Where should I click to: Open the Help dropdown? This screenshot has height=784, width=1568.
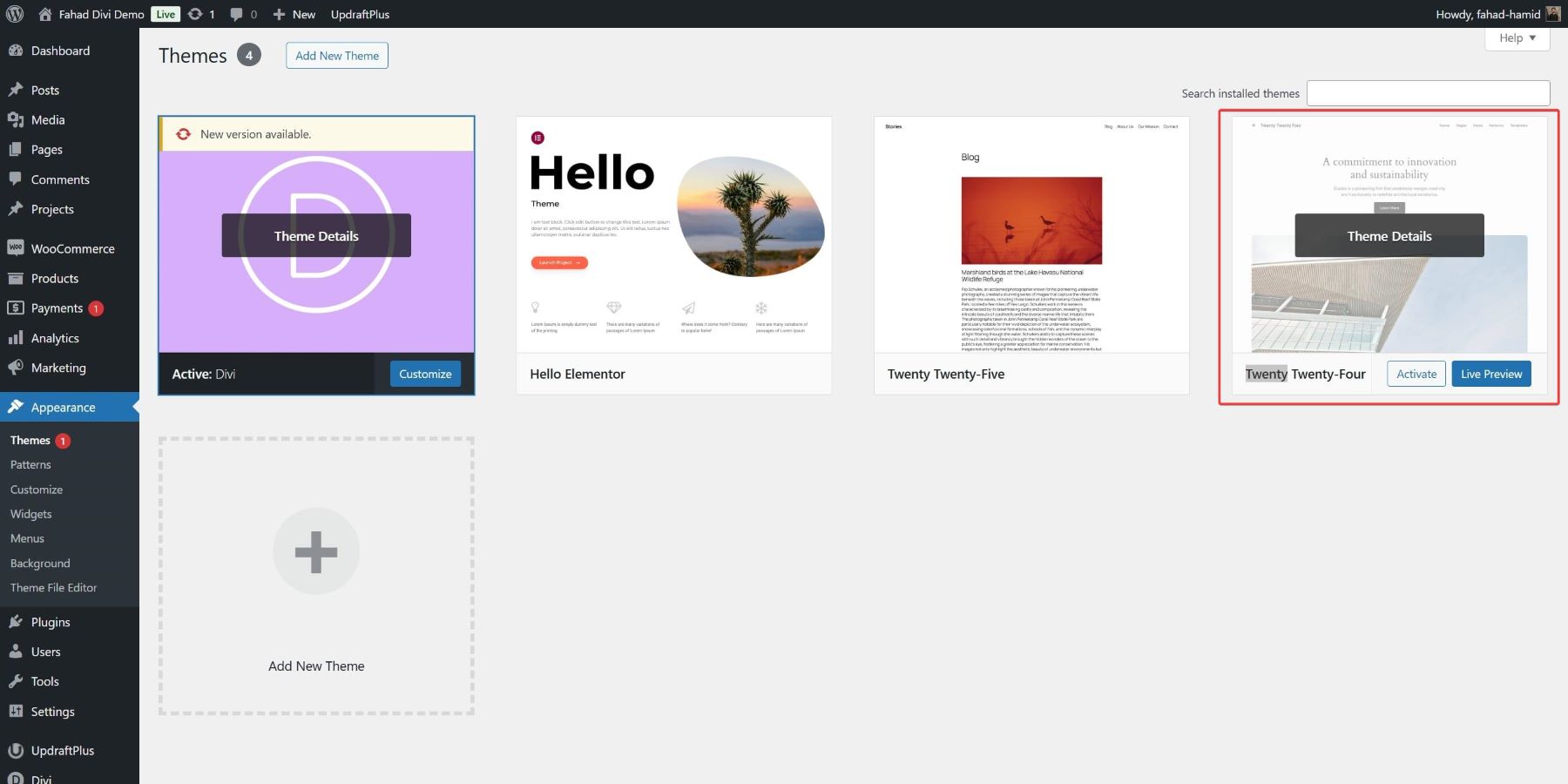(1517, 37)
